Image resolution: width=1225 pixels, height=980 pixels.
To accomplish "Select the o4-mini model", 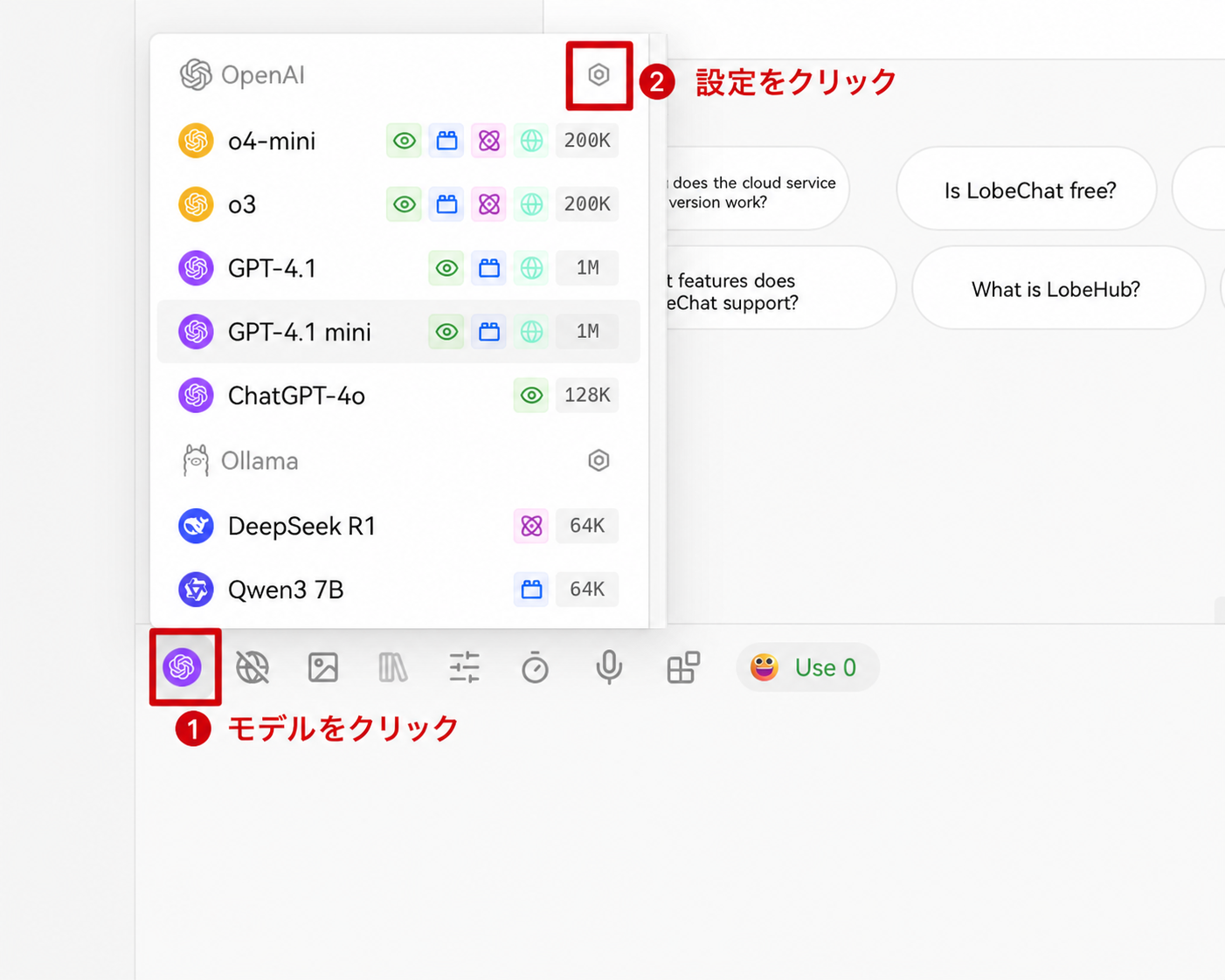I will click(398, 141).
